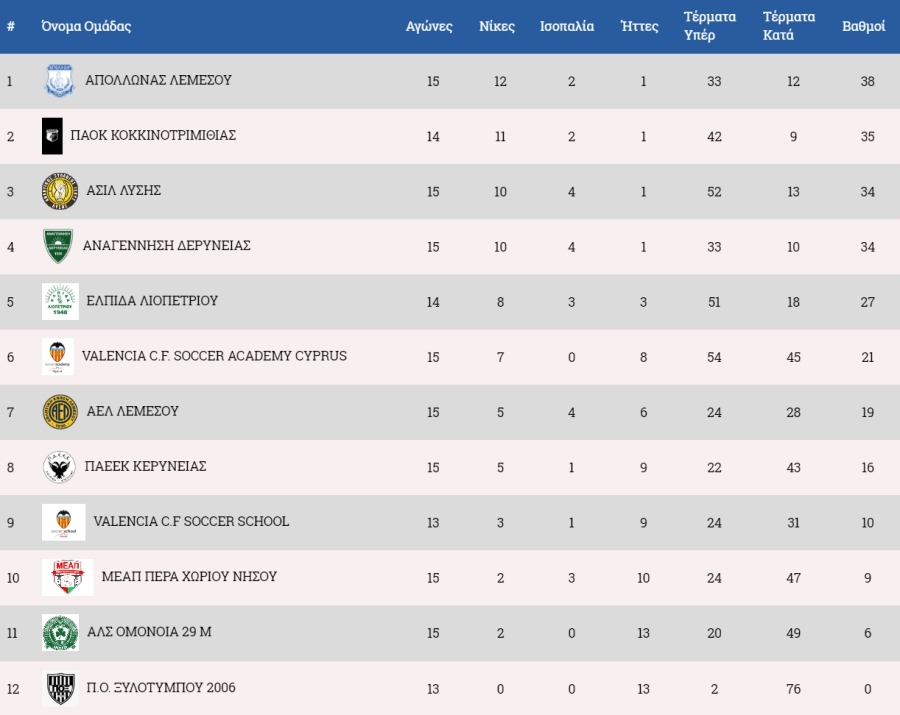Click ΑΕΛ ΛΕΜΕΣΟΥ goals-against value 28
900x715 pixels.
point(793,412)
